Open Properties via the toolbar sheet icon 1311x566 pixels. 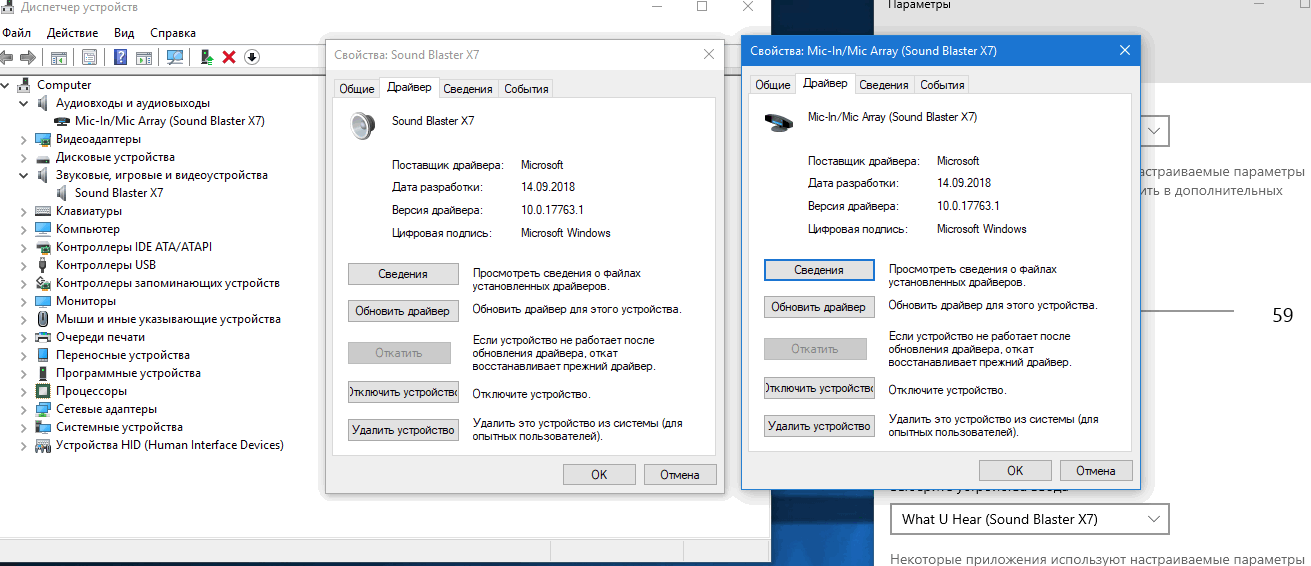click(x=90, y=57)
